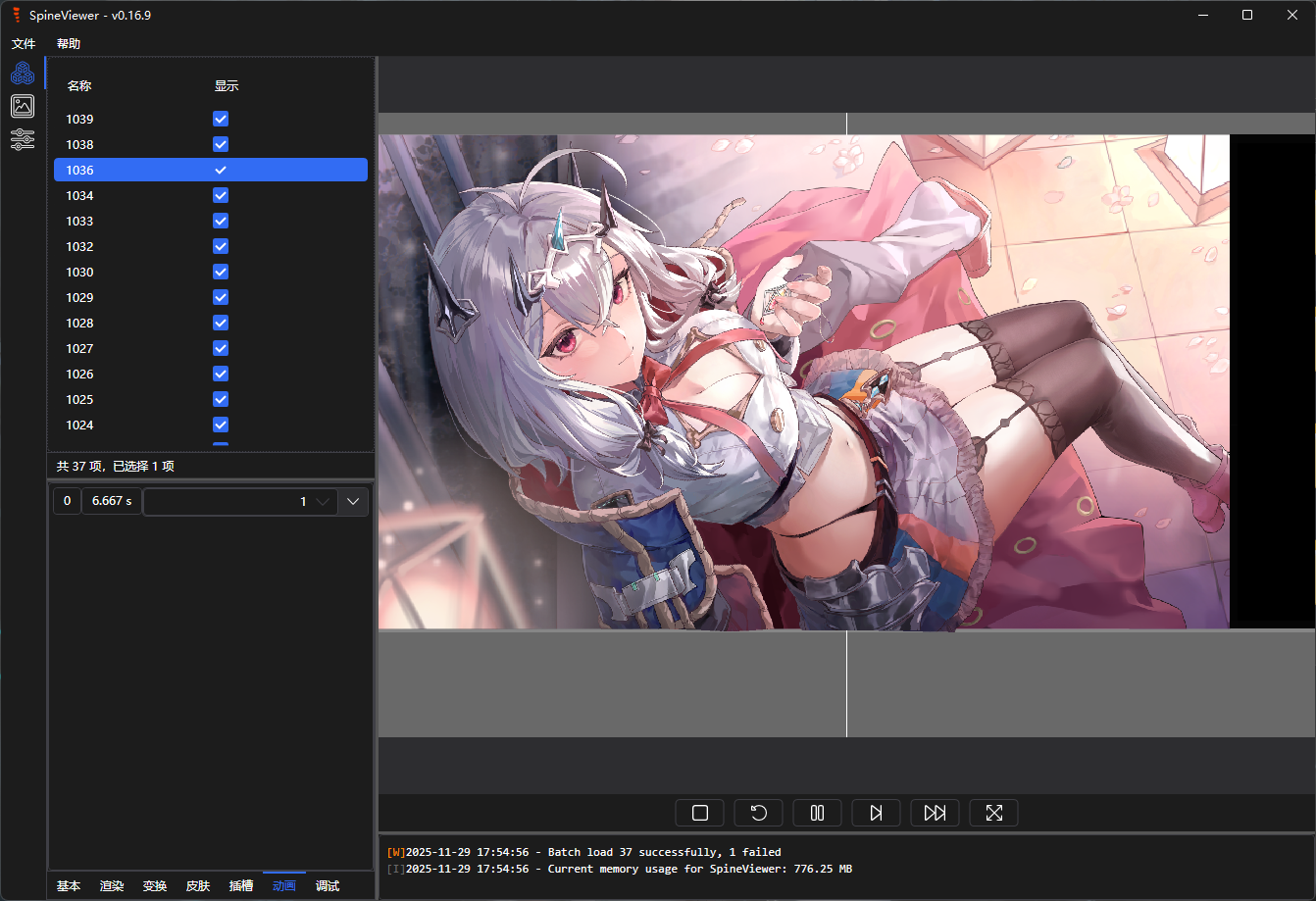This screenshot has height=901, width=1316.
Task: Select the 皮肤 tab
Action: click(x=198, y=886)
